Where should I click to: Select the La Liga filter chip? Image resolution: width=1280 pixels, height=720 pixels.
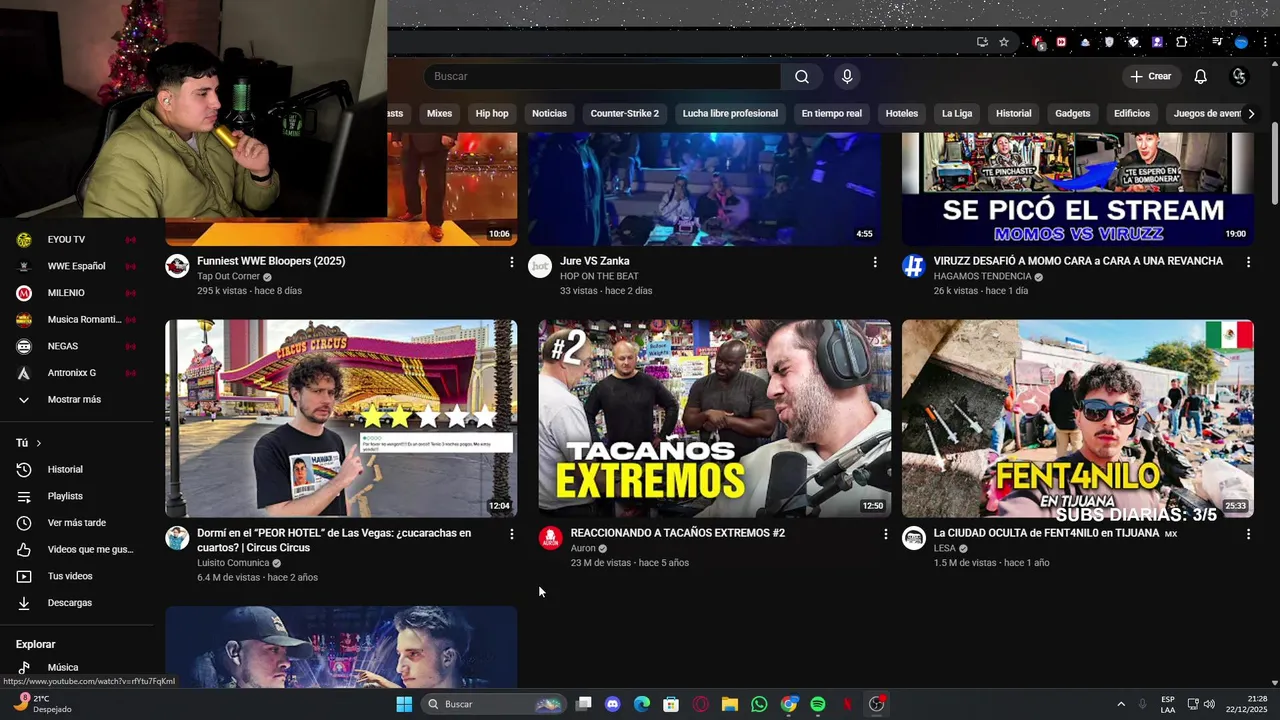pyautogui.click(x=957, y=114)
